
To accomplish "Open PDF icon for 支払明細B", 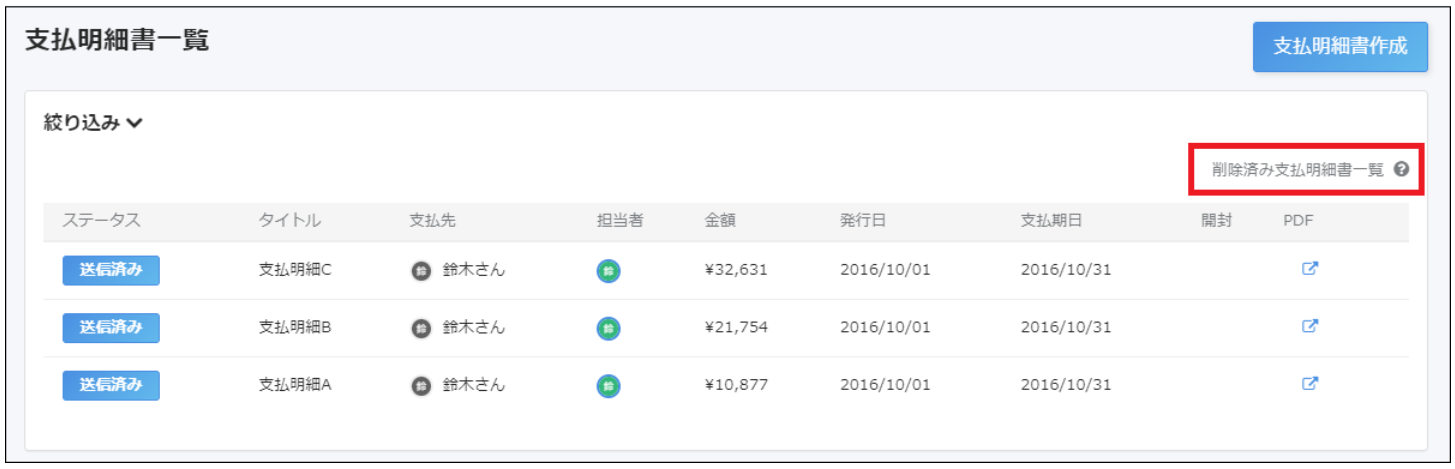I will tap(1310, 326).
